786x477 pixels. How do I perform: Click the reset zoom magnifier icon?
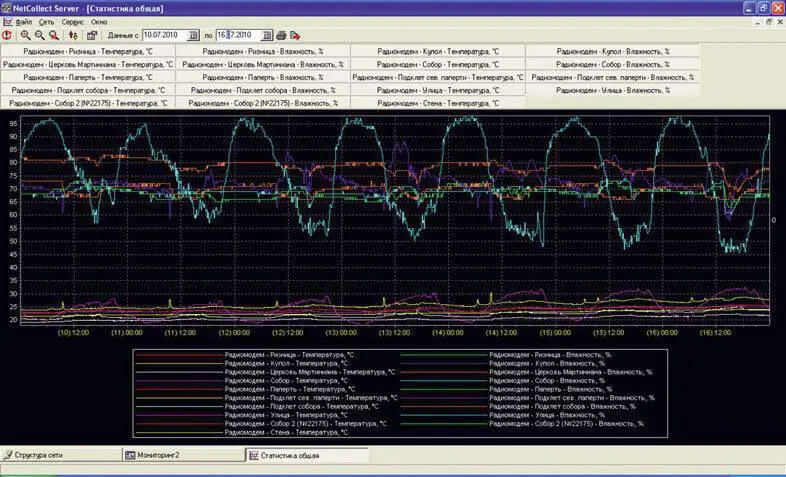[x=54, y=35]
